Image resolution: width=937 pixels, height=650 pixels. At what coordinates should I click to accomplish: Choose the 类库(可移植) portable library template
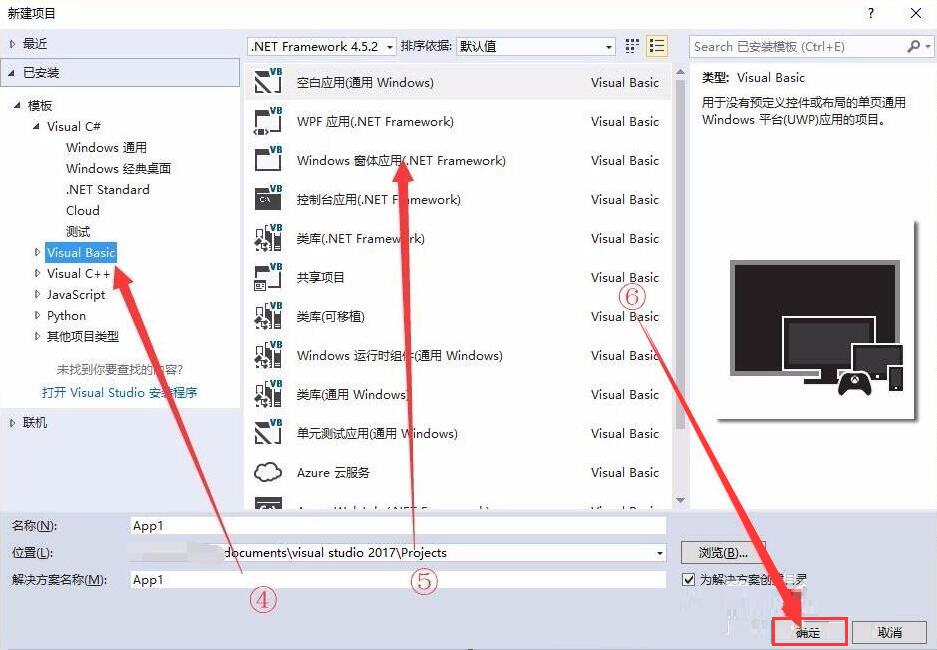coord(267,316)
